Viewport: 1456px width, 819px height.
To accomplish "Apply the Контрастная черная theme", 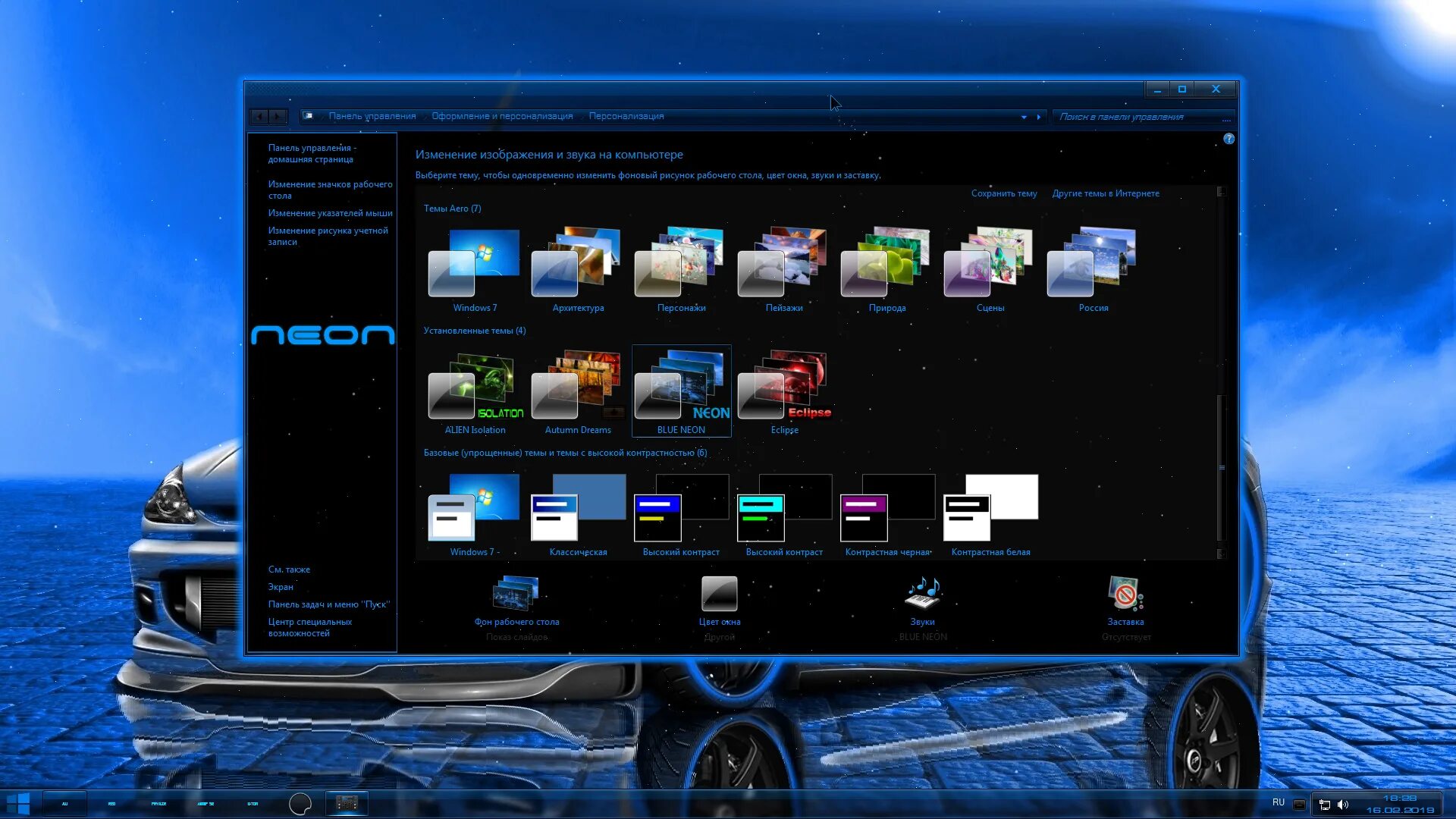I will pyautogui.click(x=887, y=514).
